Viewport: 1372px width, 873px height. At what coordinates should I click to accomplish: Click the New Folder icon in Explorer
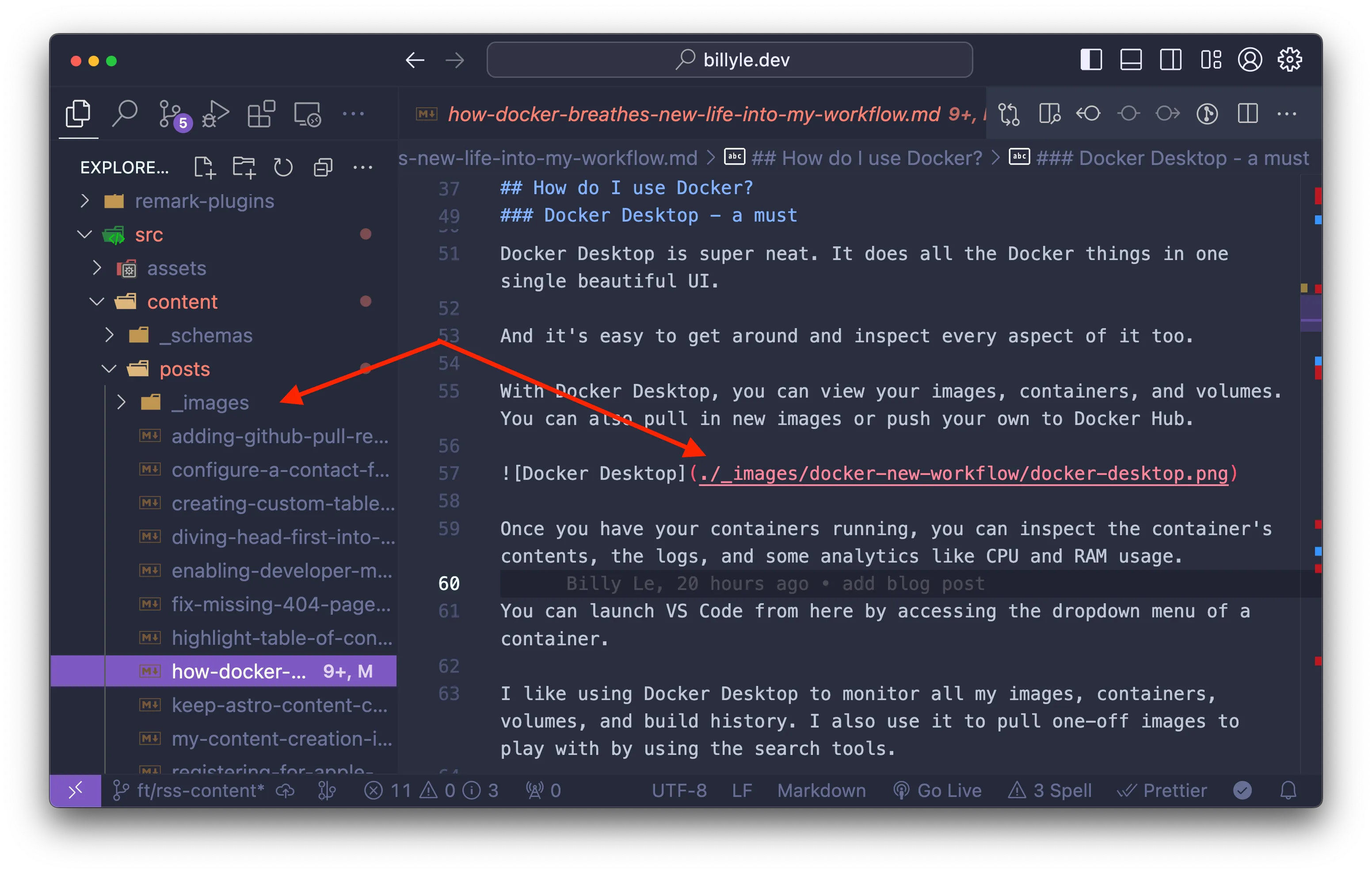(244, 167)
